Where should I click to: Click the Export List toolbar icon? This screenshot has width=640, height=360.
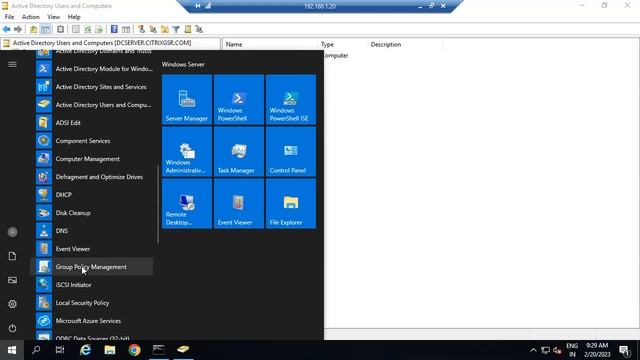coord(99,29)
